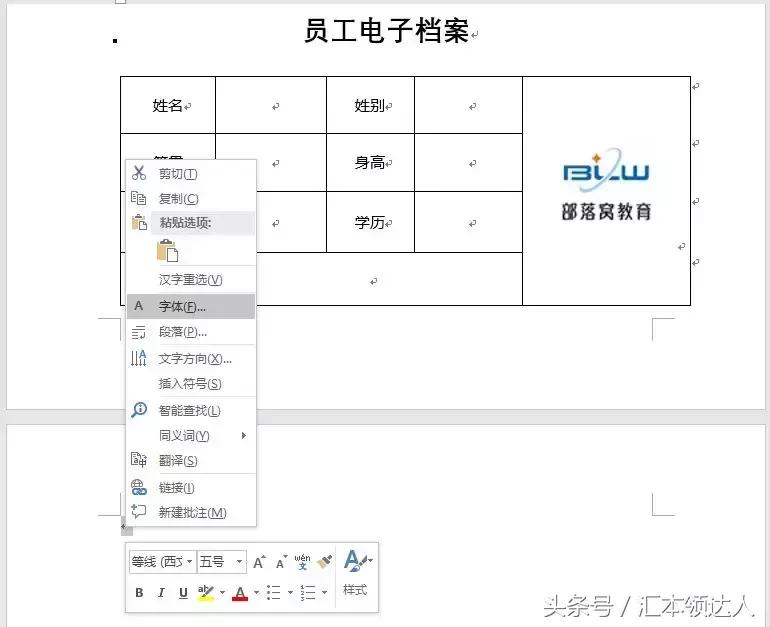Expand the 同义词 synonyms submenu

(x=191, y=436)
